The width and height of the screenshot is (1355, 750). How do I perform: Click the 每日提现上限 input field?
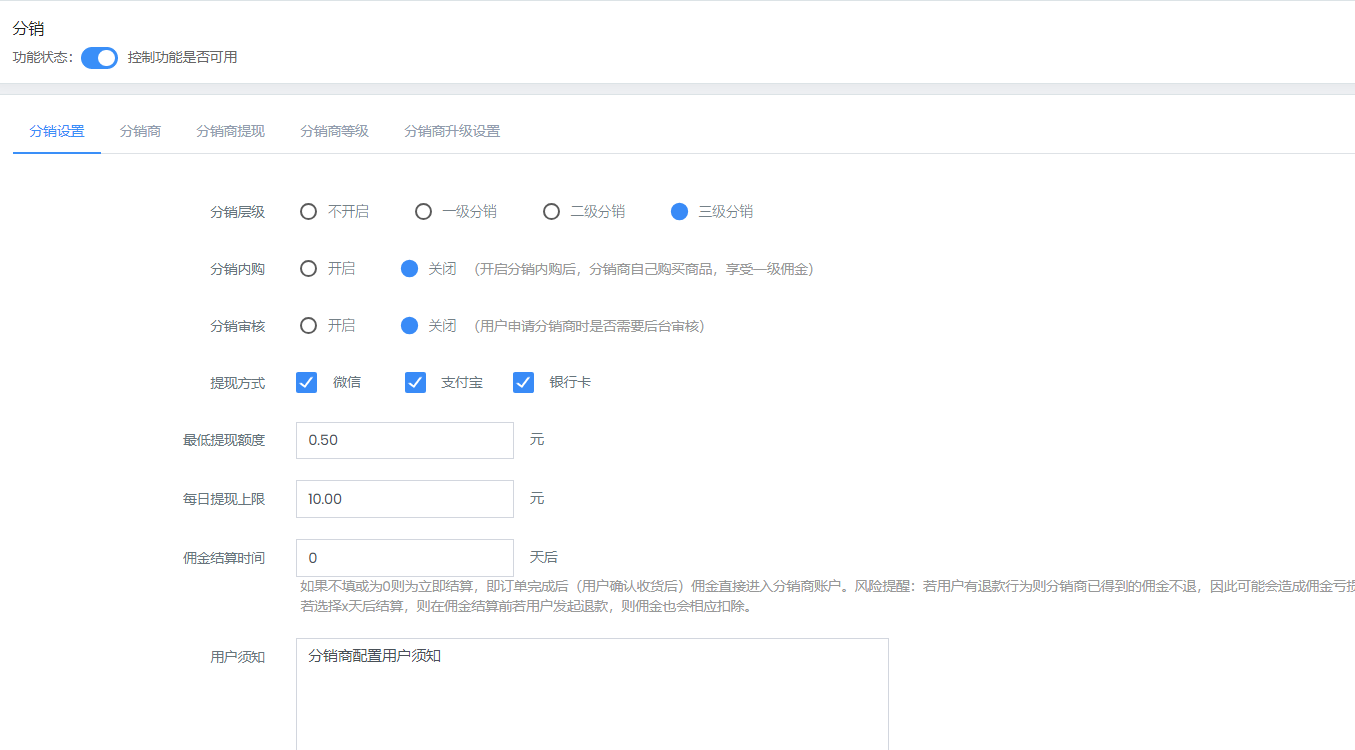tap(404, 499)
